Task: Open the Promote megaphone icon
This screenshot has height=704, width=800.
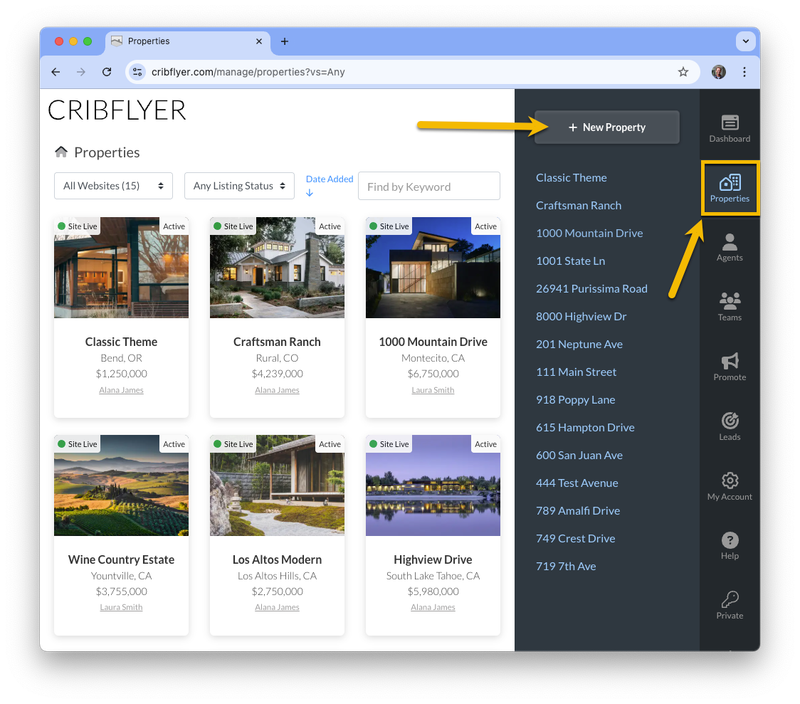Action: [x=730, y=367]
